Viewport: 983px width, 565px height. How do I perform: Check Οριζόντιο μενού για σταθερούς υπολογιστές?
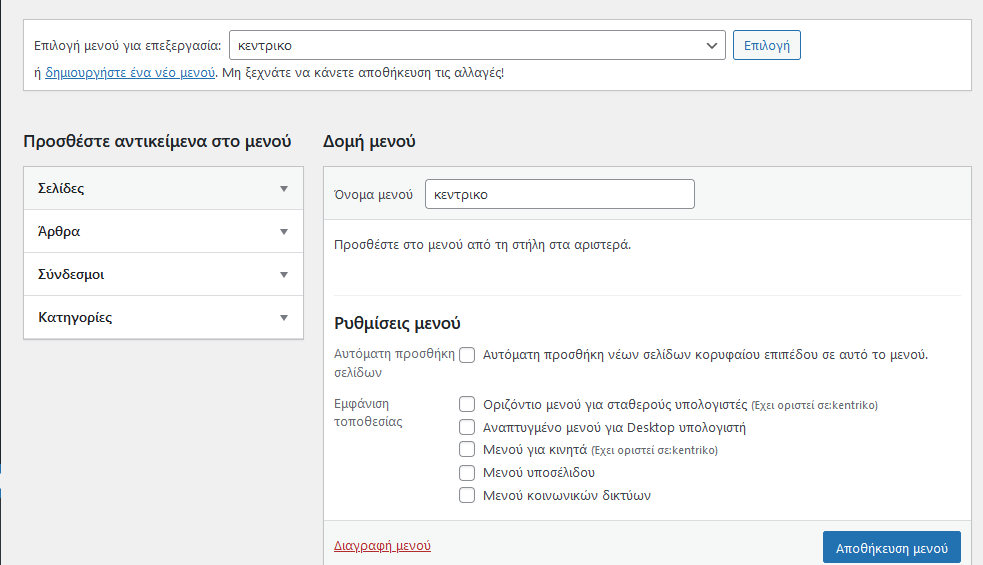(467, 405)
